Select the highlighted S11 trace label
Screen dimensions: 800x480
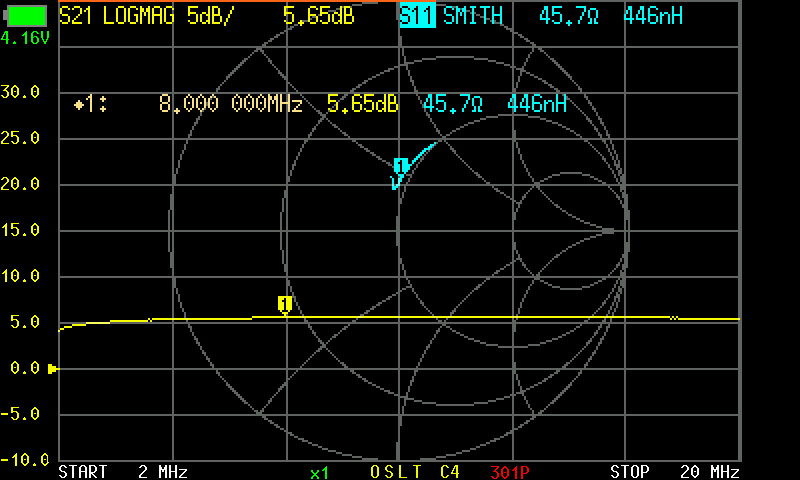pyautogui.click(x=417, y=16)
